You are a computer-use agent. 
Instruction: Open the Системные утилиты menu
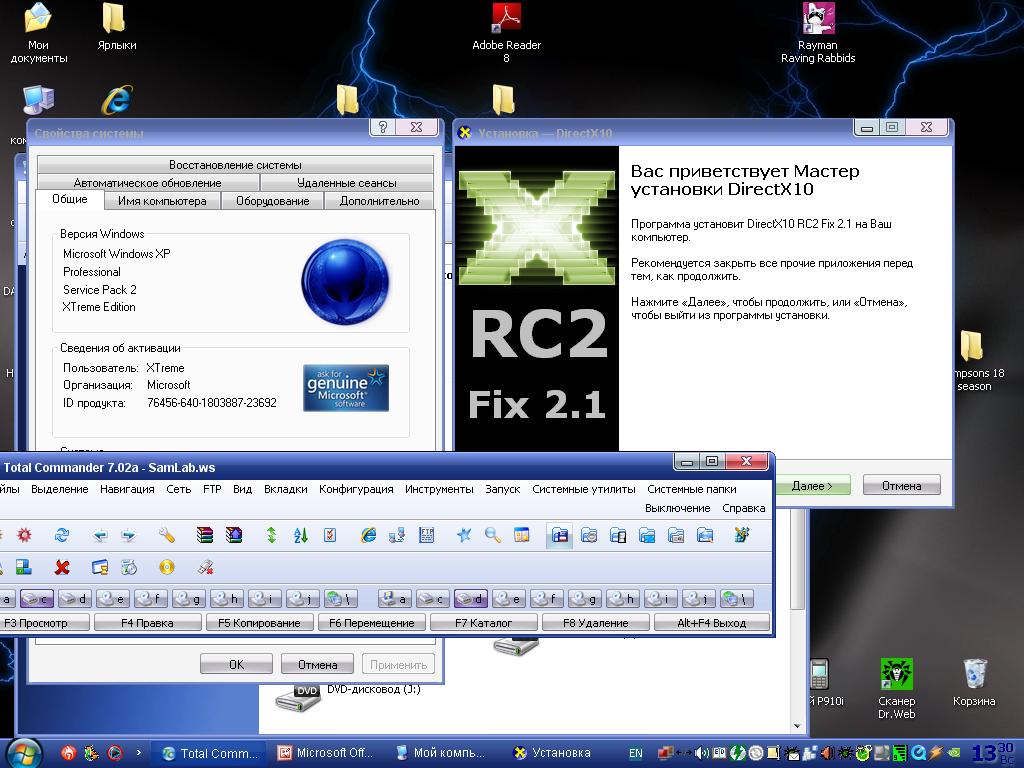pyautogui.click(x=583, y=489)
